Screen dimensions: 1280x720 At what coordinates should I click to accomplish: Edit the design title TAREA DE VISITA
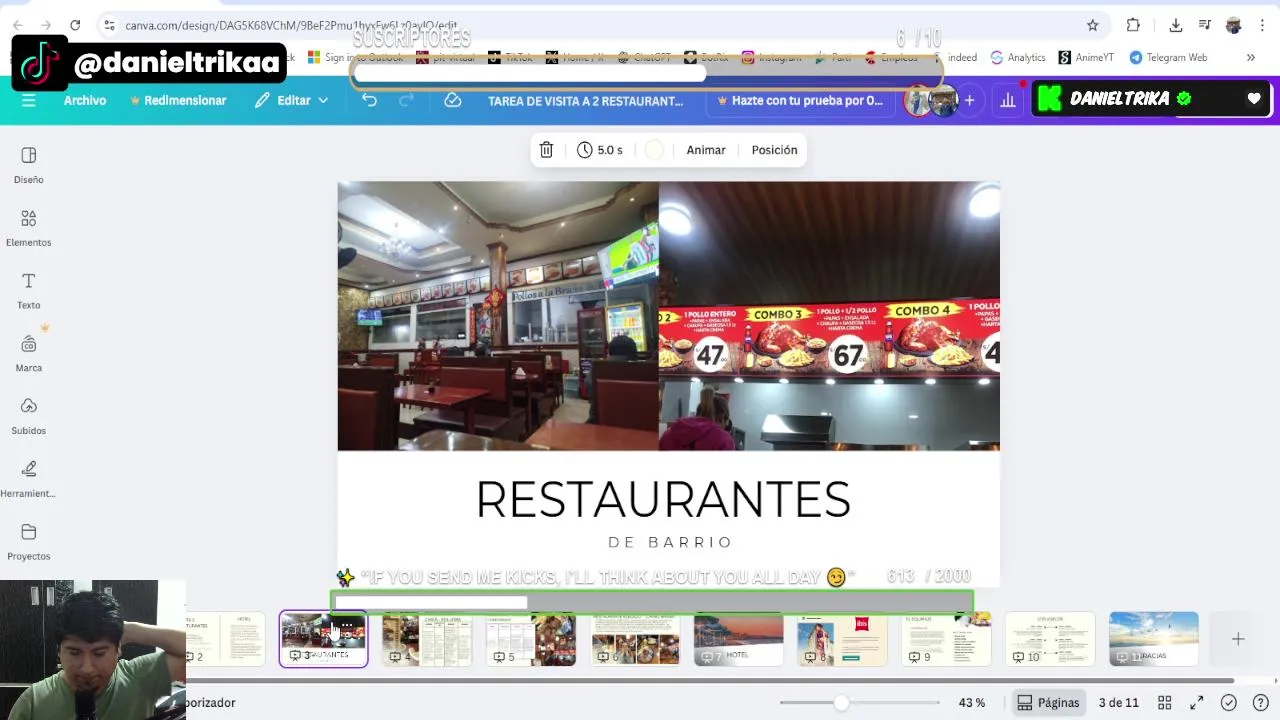point(585,101)
